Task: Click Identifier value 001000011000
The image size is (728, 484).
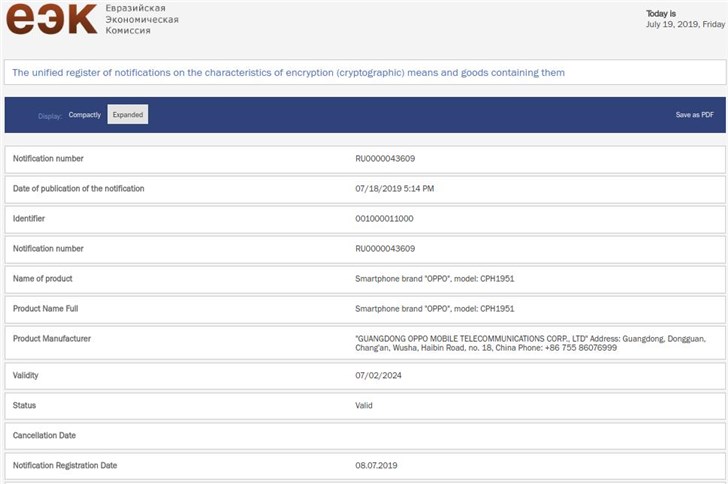Action: [384, 219]
